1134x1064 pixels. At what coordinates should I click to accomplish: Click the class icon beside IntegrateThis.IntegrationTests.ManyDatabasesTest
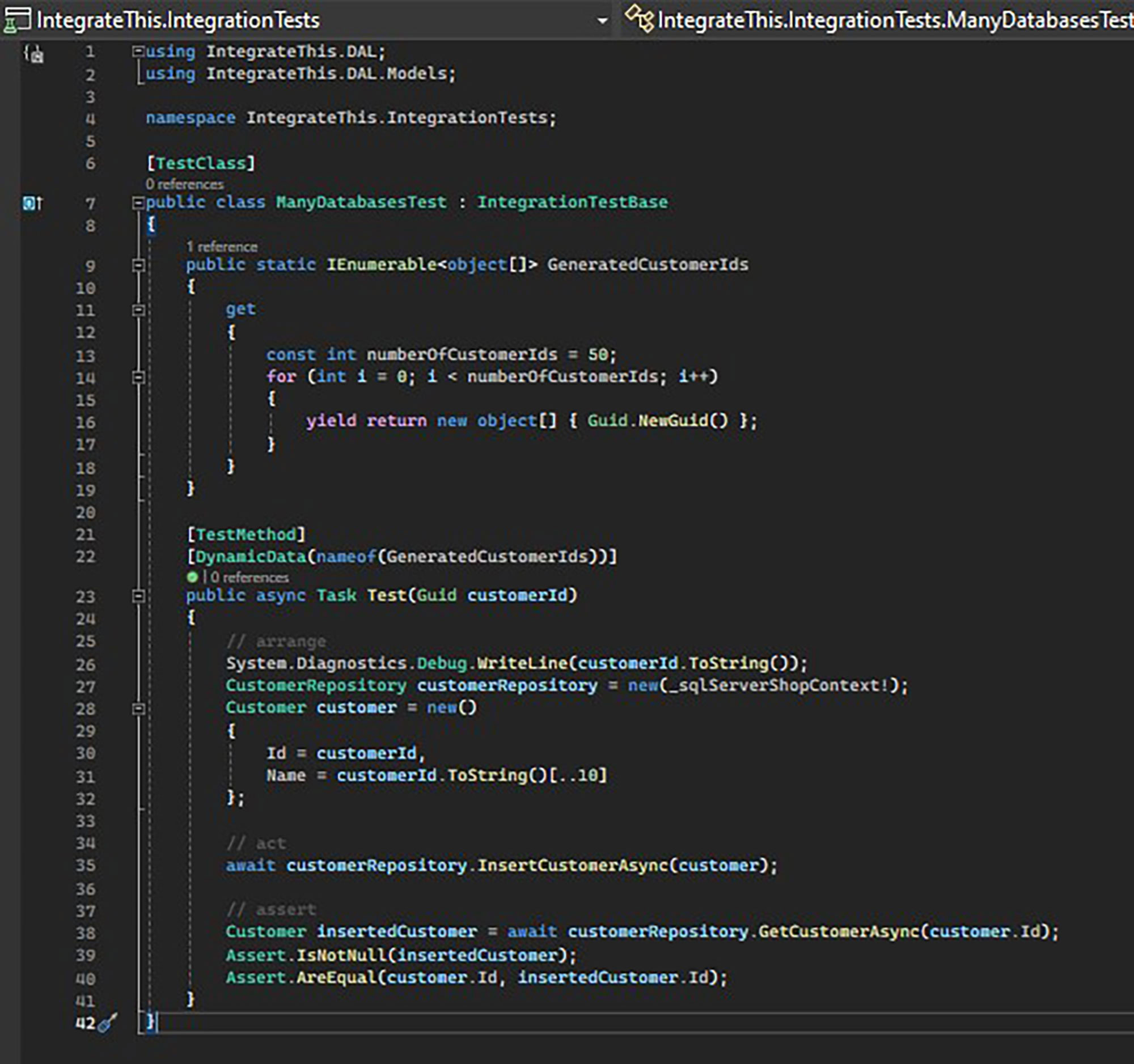coord(640,20)
